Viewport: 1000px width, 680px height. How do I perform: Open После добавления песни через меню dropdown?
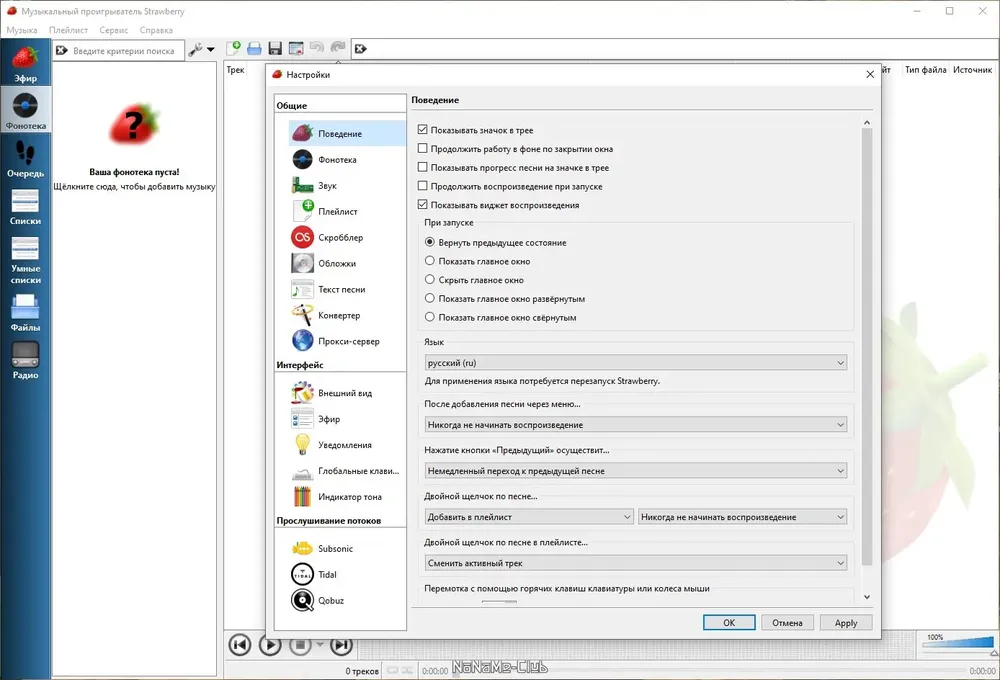636,424
